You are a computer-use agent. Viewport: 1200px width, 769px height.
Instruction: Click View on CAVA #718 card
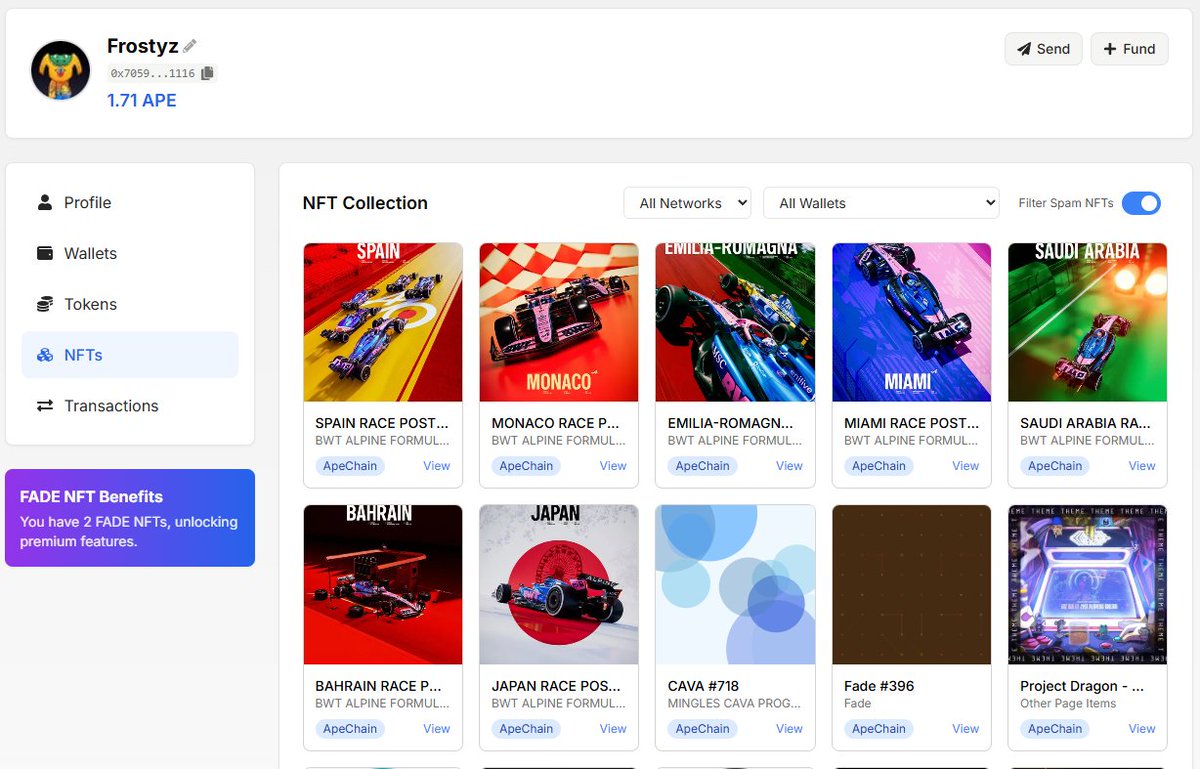(789, 729)
